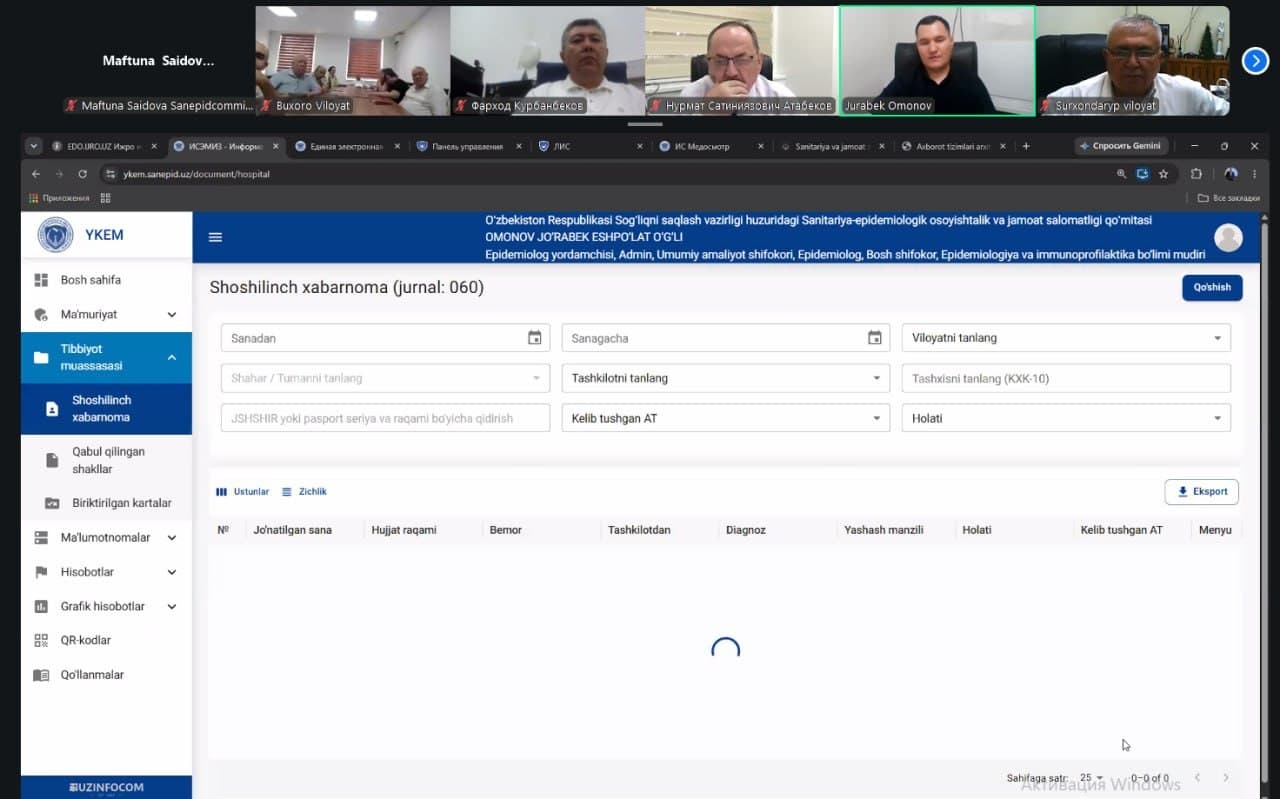The width and height of the screenshot is (1280, 799).
Task: Click the Qo'shish add button
Action: click(x=1212, y=287)
